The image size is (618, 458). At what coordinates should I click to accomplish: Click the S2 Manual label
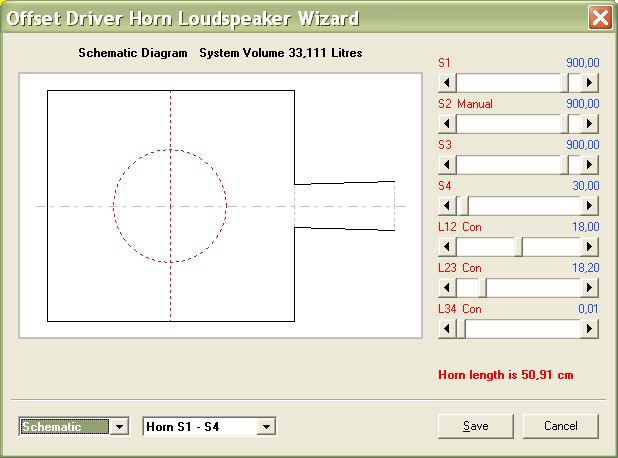coord(465,104)
